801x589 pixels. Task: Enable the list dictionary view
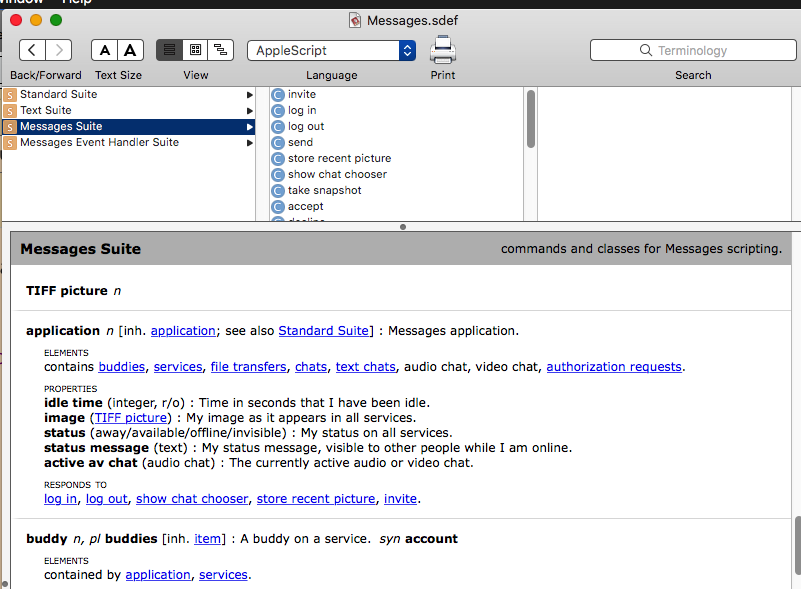169,49
